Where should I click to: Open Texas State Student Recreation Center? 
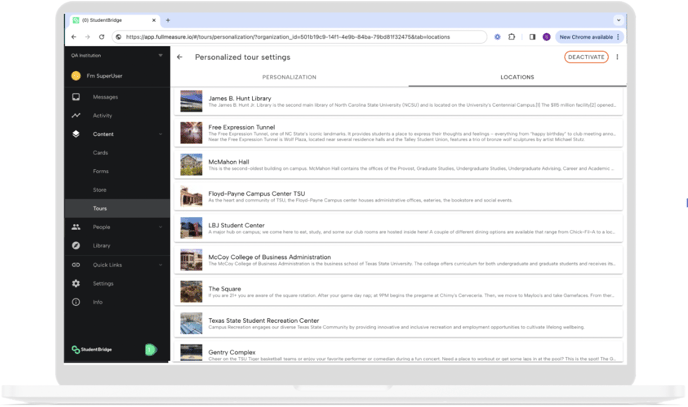[x=398, y=323]
